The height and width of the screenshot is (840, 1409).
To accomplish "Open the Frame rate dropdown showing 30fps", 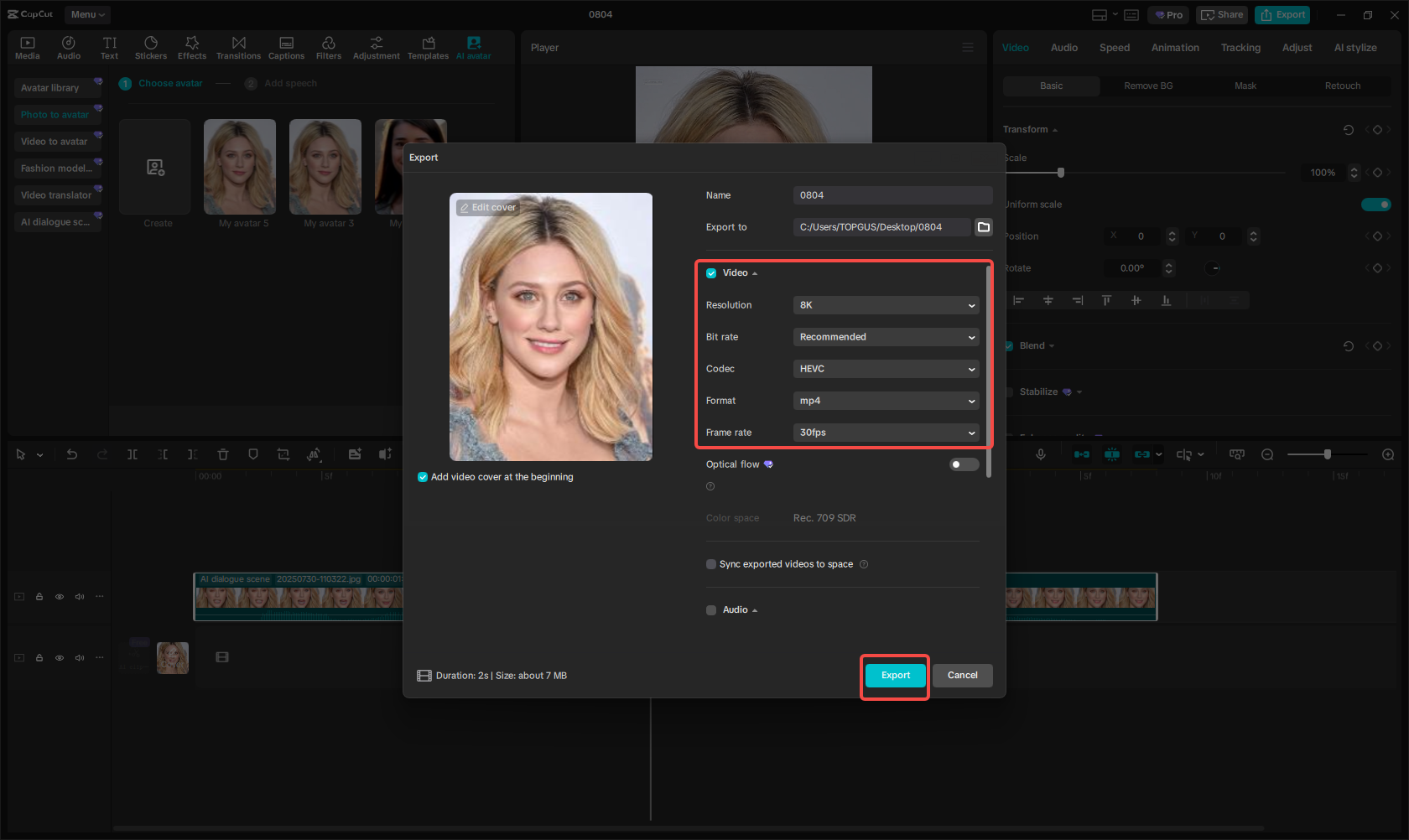I will 886,432.
